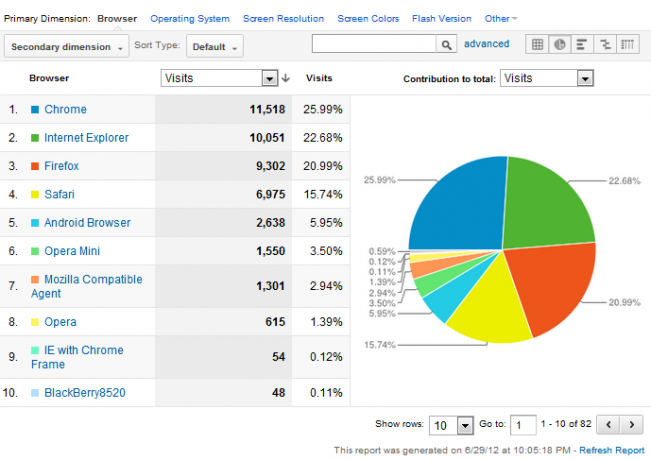Open the Opera row link
Screen dimensions: 651x460
pos(60,322)
